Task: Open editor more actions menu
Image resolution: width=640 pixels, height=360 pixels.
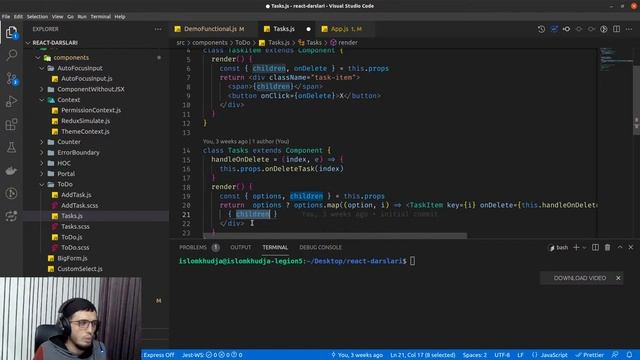Action: point(629,29)
